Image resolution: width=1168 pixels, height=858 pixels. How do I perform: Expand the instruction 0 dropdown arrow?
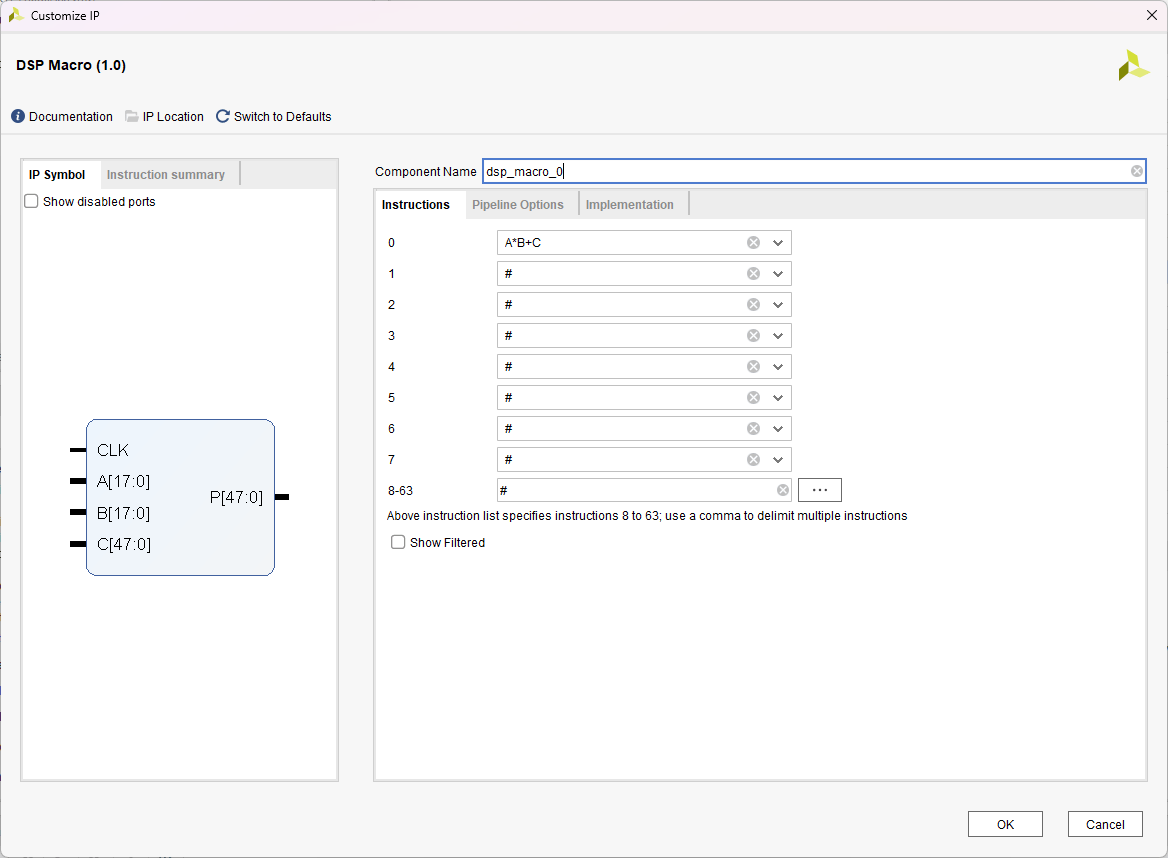(x=778, y=243)
